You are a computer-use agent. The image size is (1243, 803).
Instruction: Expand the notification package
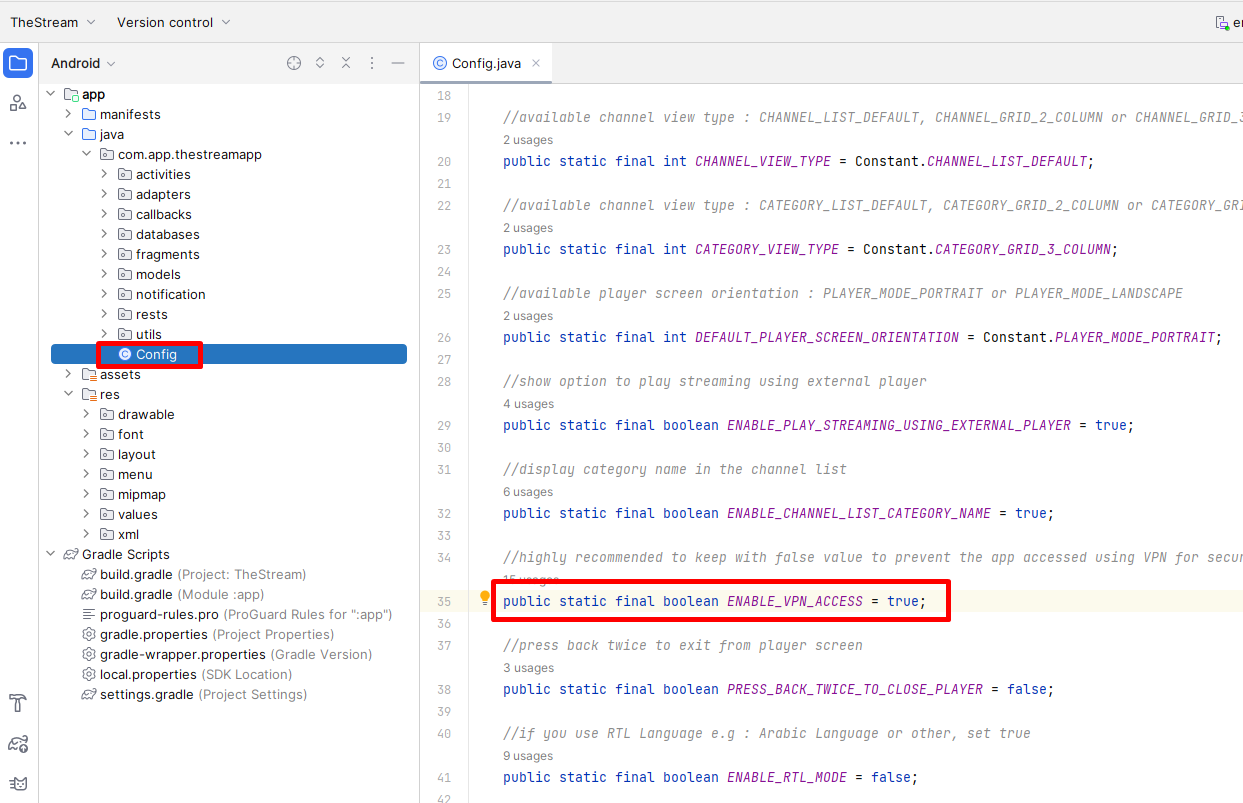coord(104,294)
